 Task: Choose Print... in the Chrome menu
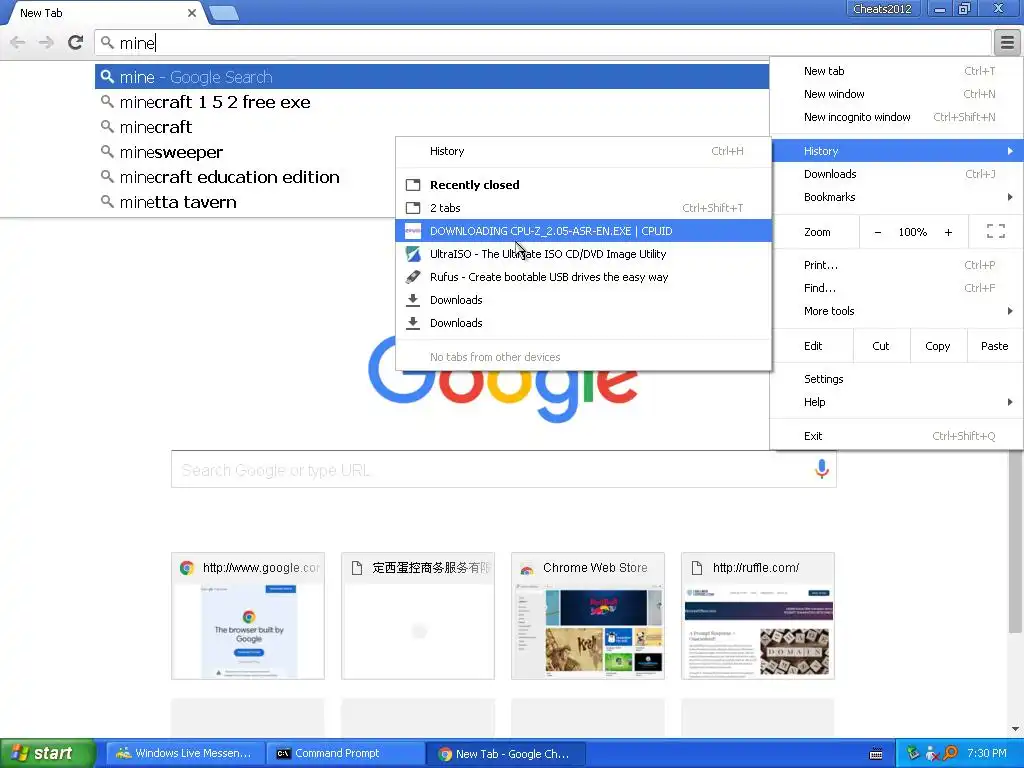896,264
